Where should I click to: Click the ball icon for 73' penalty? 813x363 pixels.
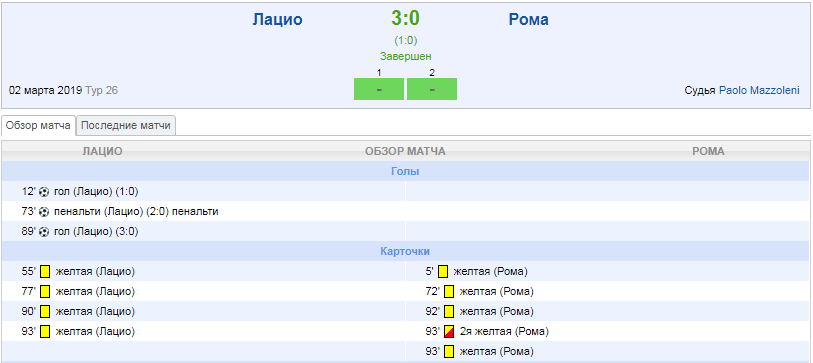44,212
